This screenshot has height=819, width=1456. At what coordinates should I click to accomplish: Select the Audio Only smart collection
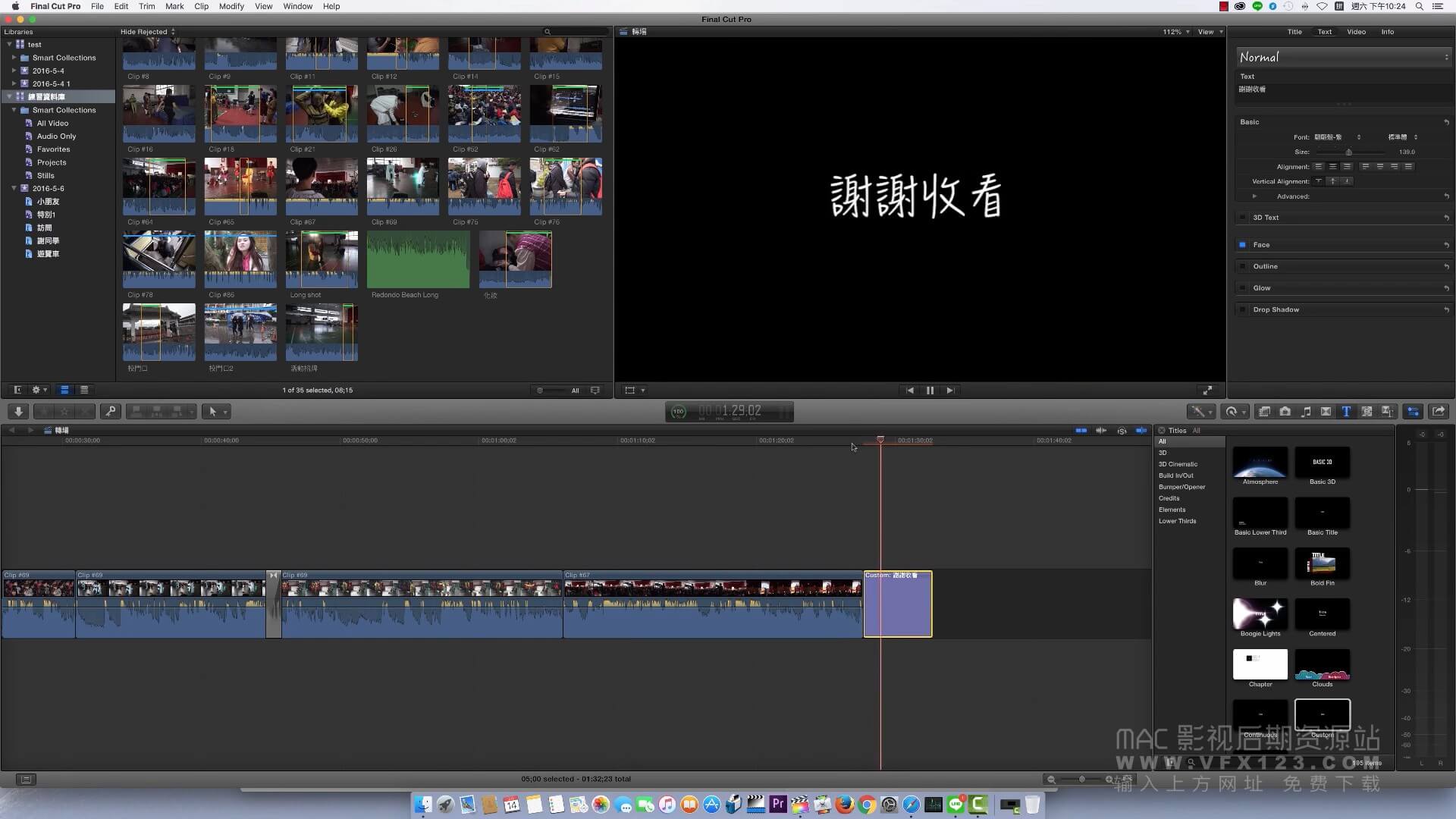pos(56,136)
